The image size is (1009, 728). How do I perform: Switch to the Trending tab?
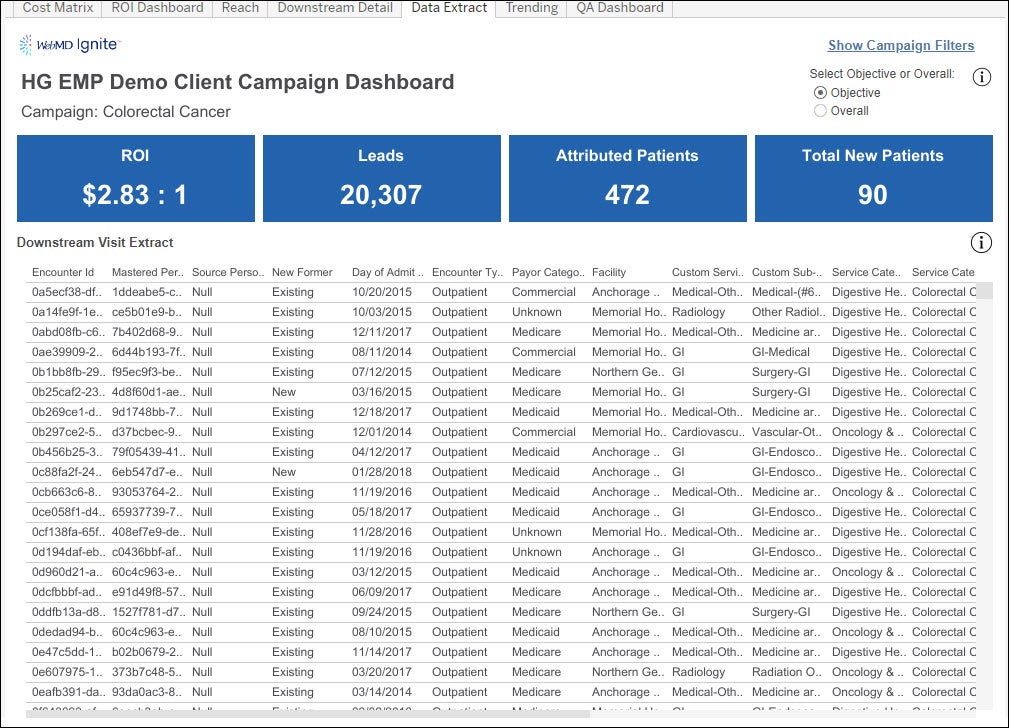coord(531,8)
